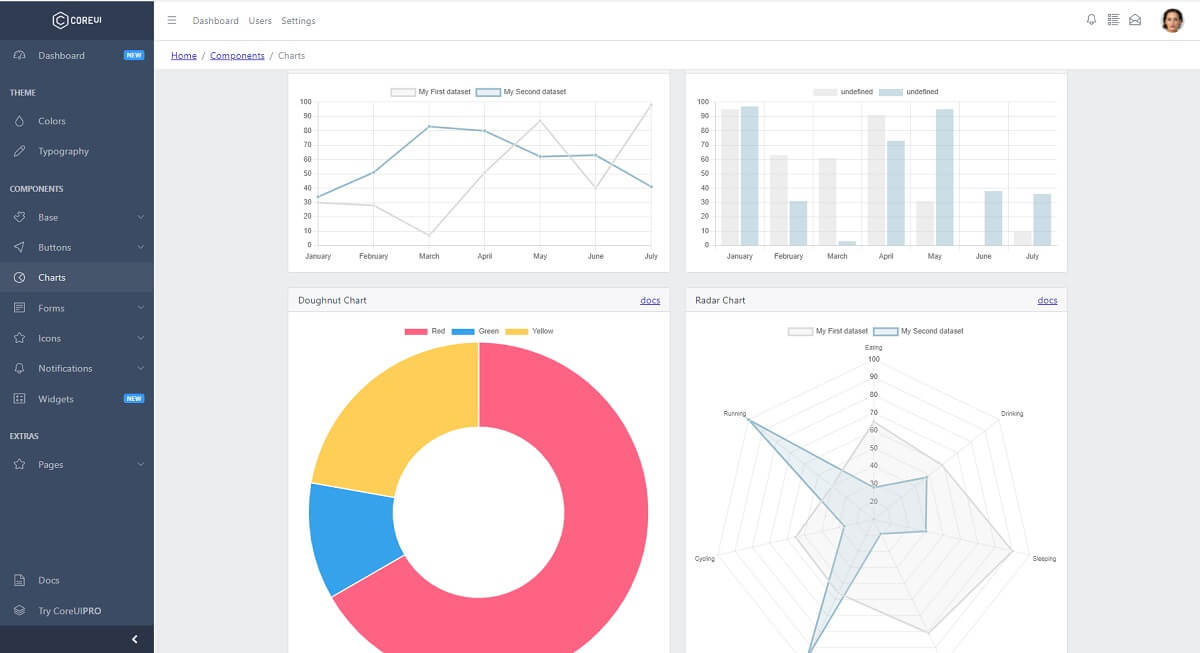Open the Radar Chart docs link
The height and width of the screenshot is (653, 1200).
pos(1047,300)
